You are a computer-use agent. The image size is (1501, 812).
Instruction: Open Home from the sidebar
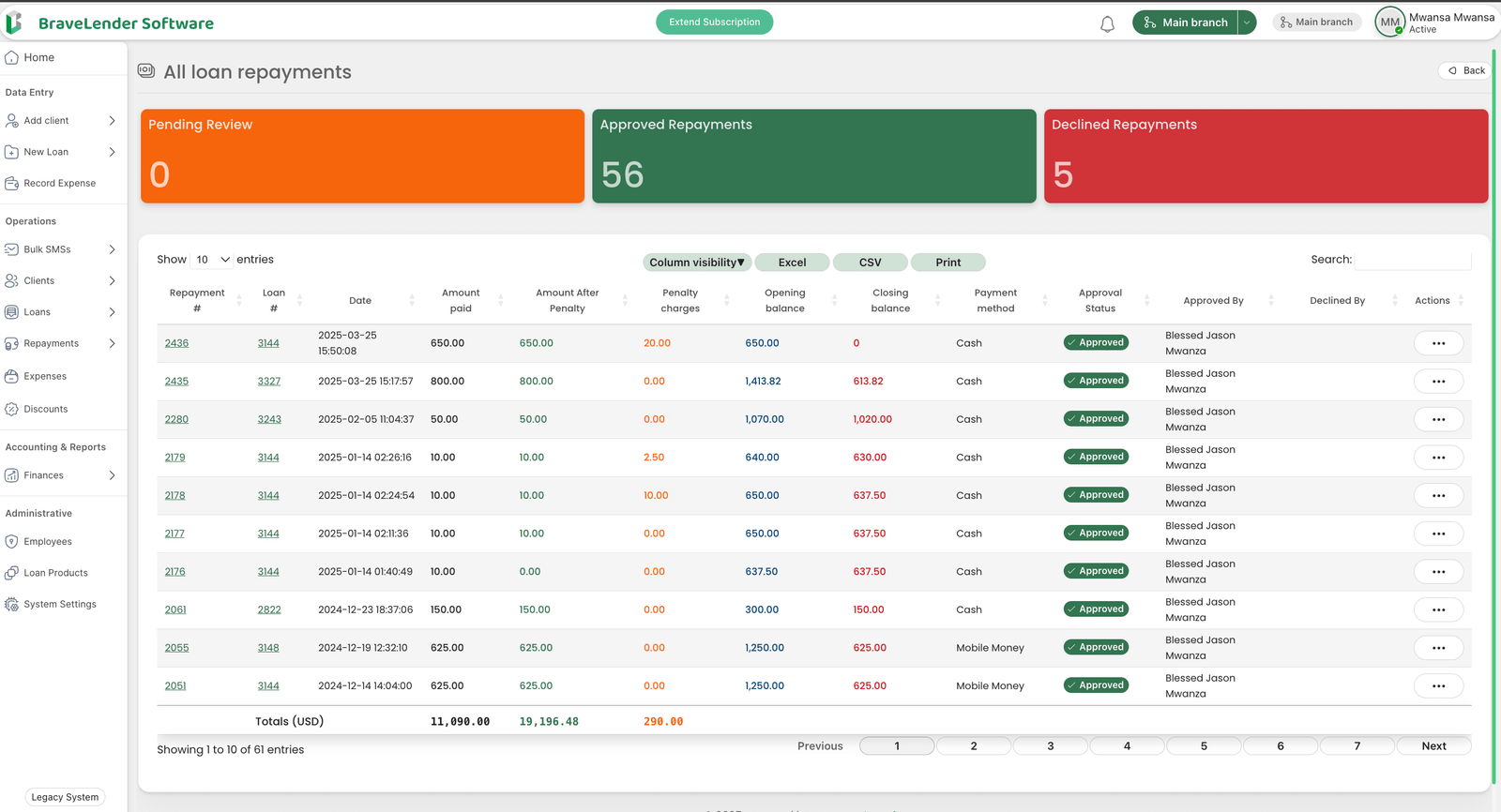tap(38, 58)
